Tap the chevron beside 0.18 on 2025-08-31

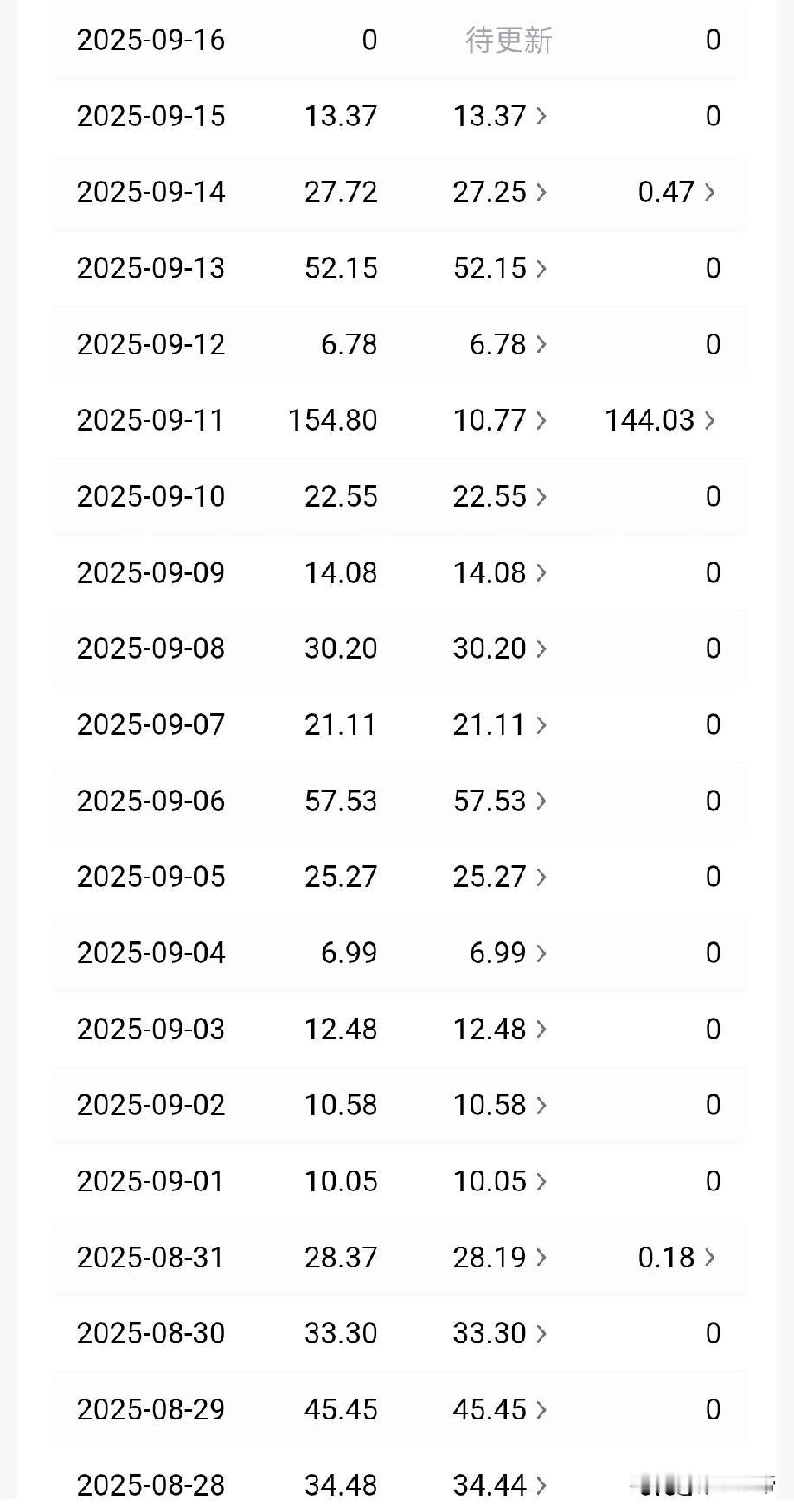pyautogui.click(x=709, y=1257)
